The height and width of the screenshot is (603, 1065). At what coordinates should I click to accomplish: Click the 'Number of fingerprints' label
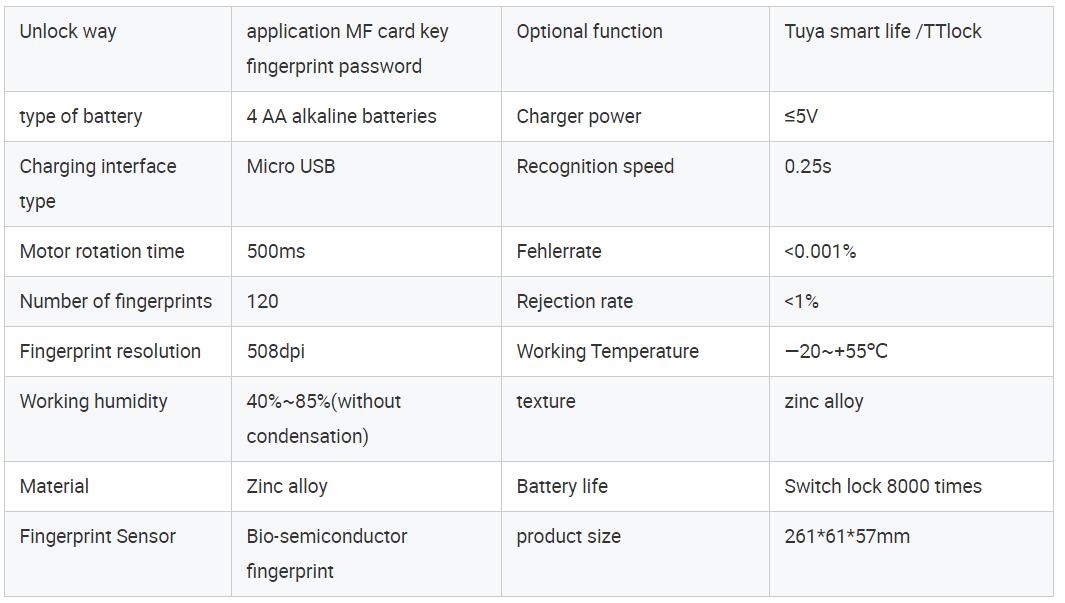[115, 302]
